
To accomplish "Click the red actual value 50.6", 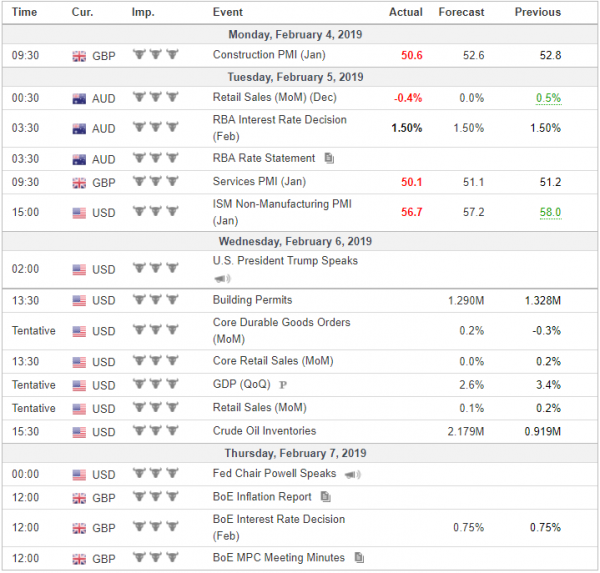I will (x=412, y=56).
